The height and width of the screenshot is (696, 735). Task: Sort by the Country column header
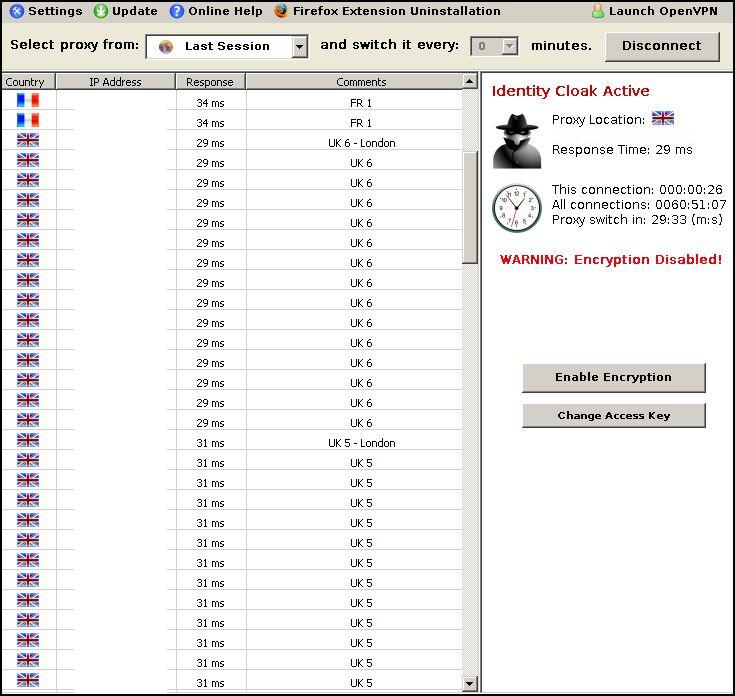(x=29, y=82)
